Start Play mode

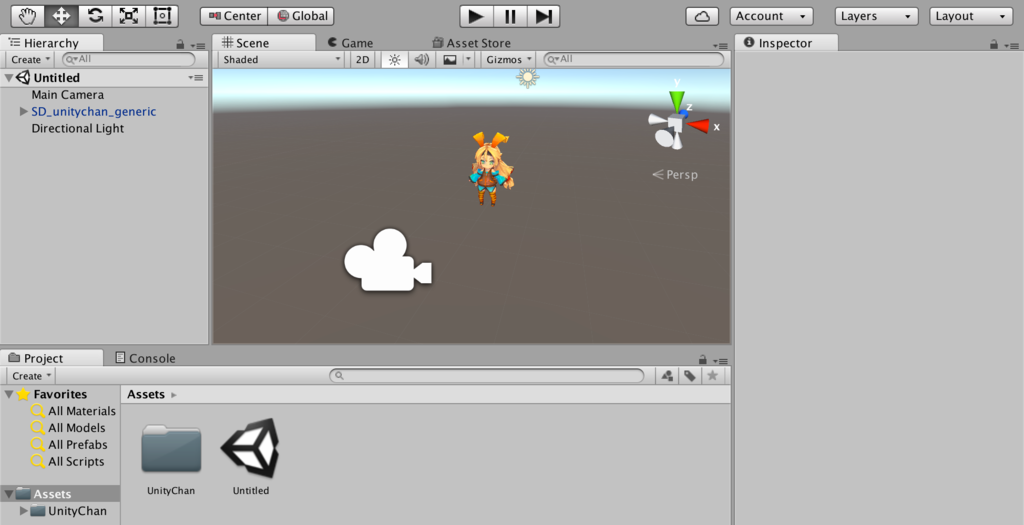(x=476, y=16)
